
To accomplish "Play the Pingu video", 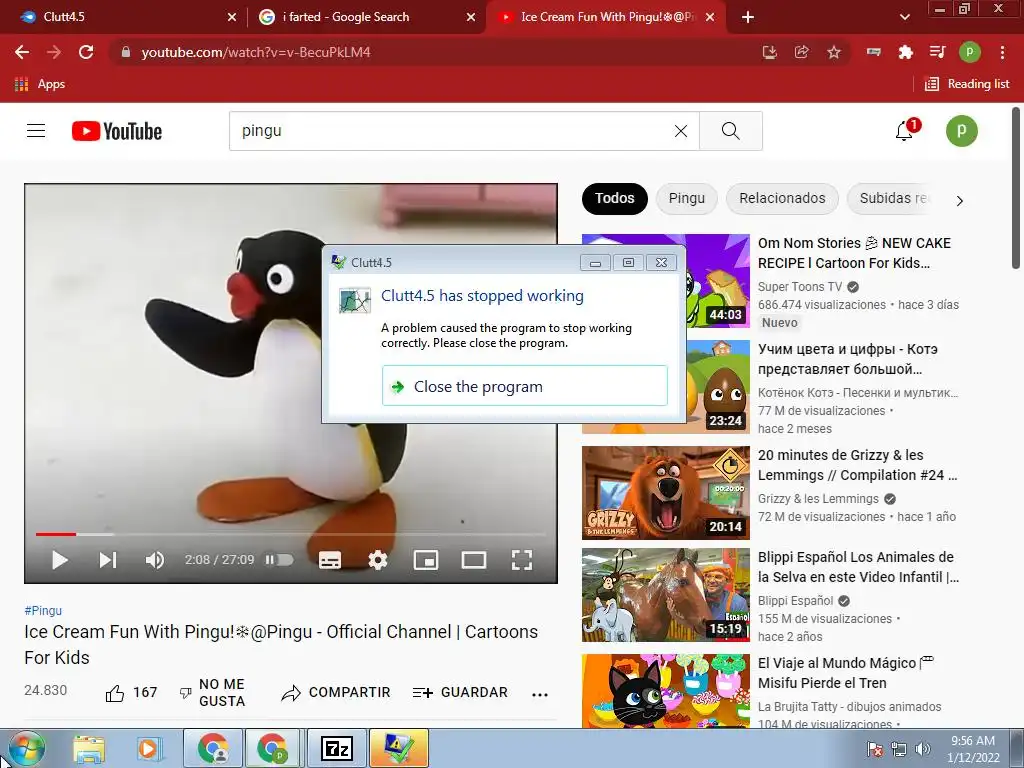I will tap(59, 560).
